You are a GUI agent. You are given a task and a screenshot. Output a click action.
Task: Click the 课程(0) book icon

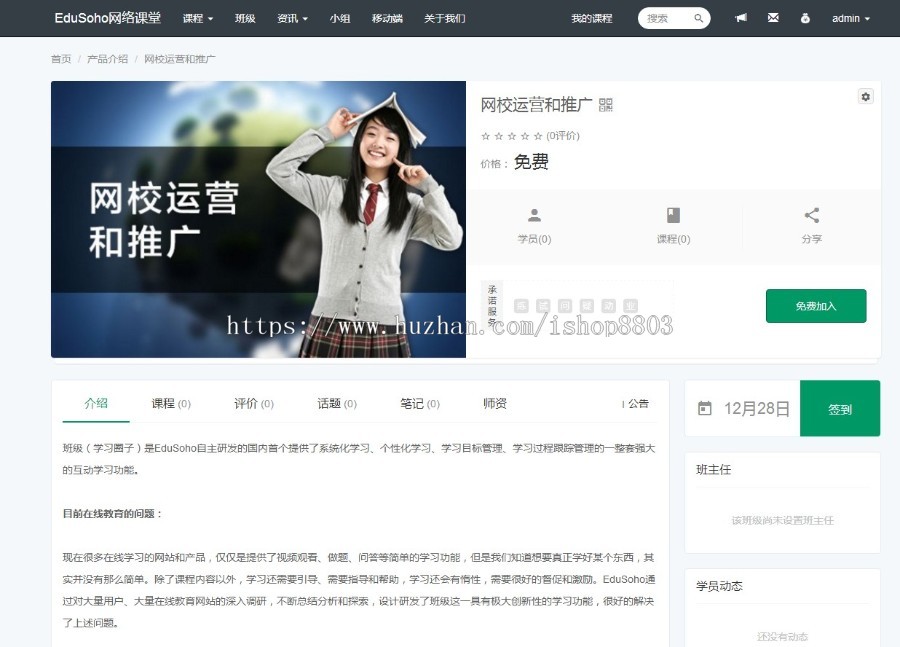(x=673, y=215)
